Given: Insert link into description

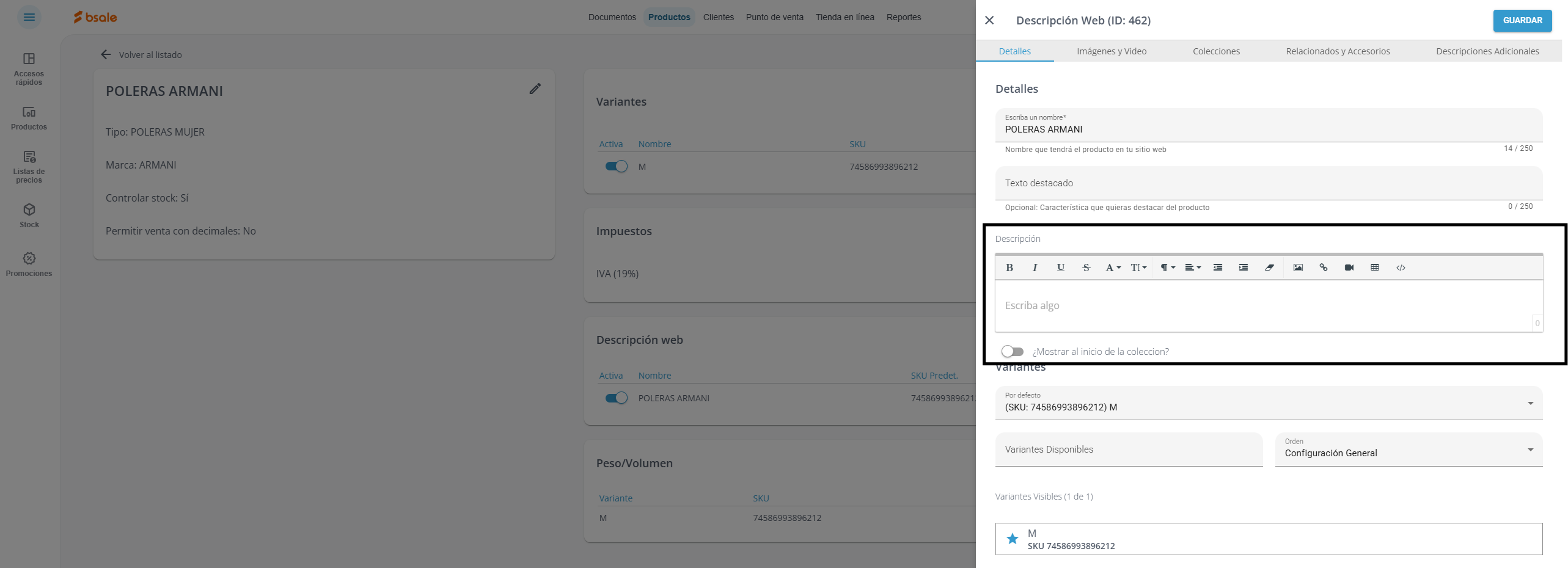Looking at the screenshot, I should 1324,268.
